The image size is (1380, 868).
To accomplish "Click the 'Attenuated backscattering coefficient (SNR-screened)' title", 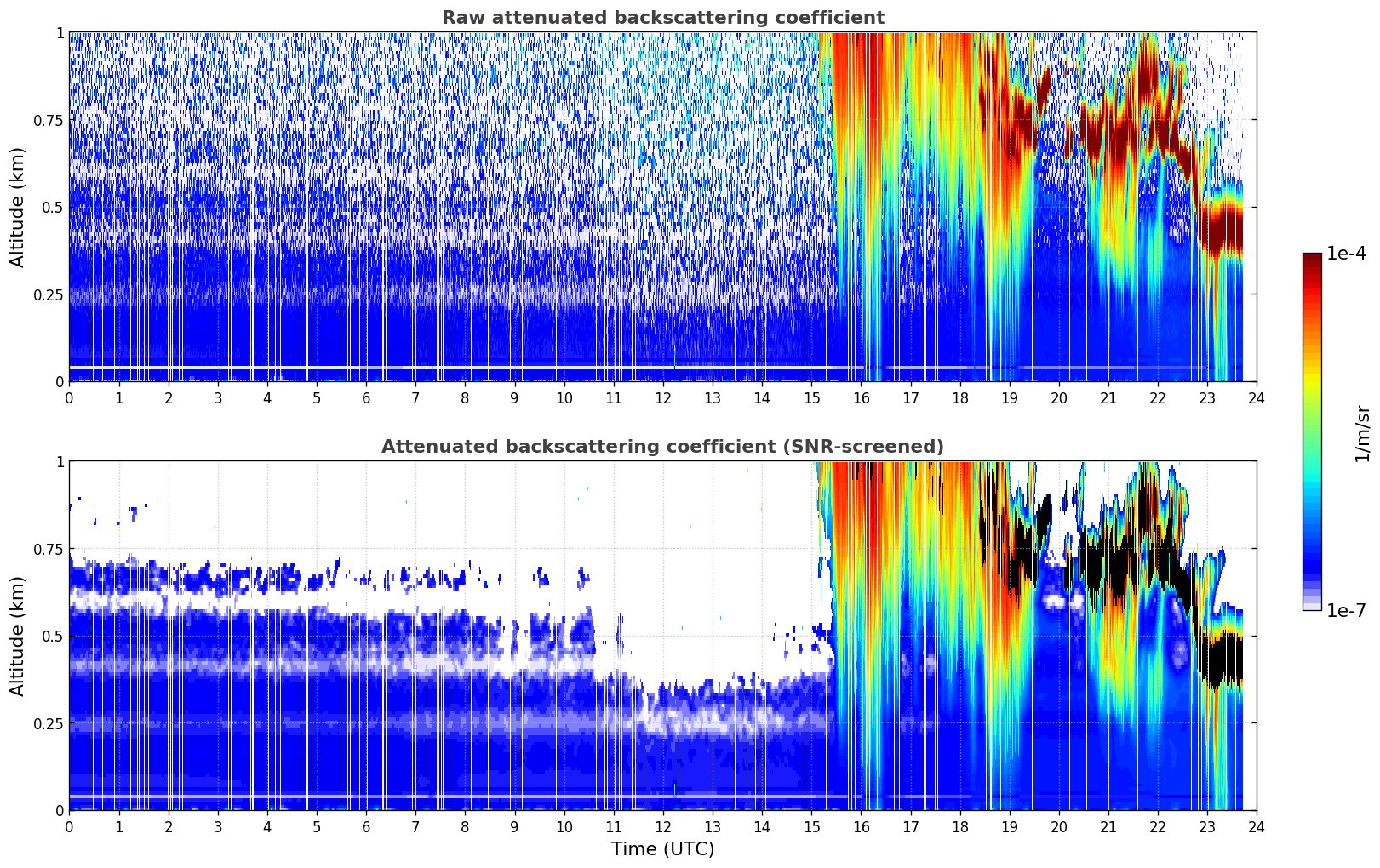I will point(662,447).
